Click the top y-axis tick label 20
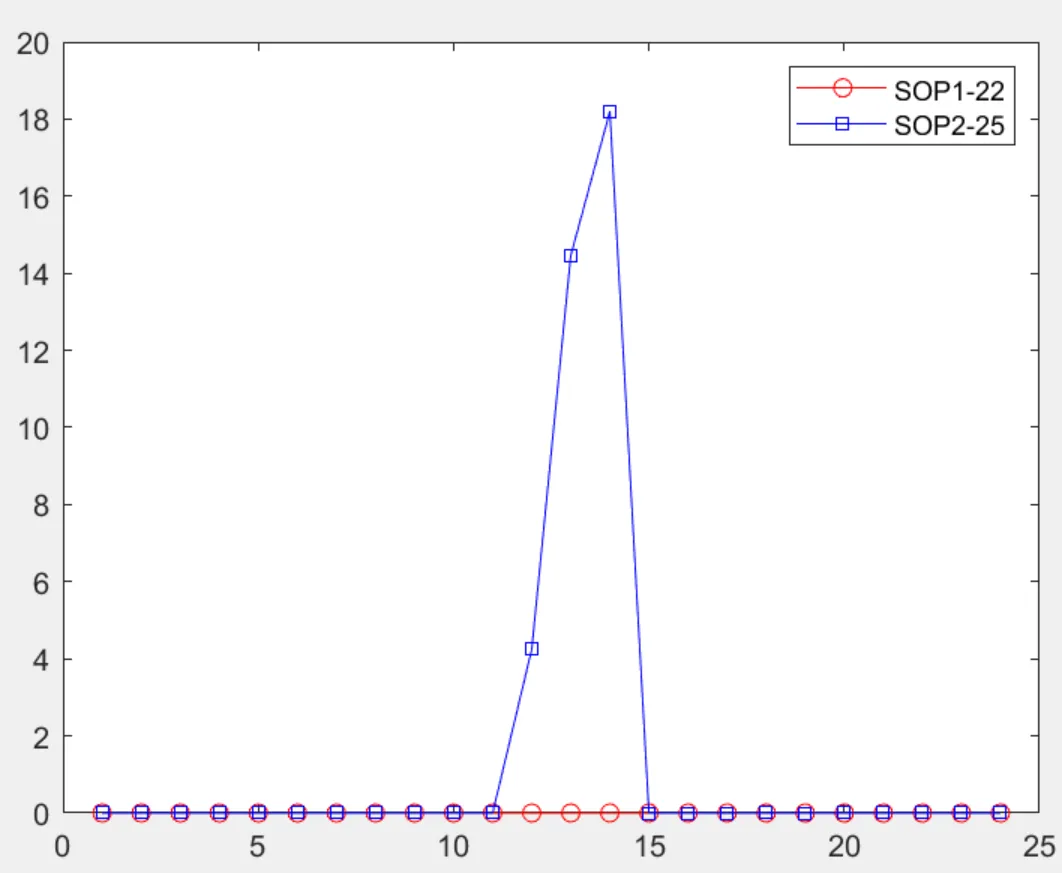This screenshot has width=1062, height=873. tap(34, 44)
